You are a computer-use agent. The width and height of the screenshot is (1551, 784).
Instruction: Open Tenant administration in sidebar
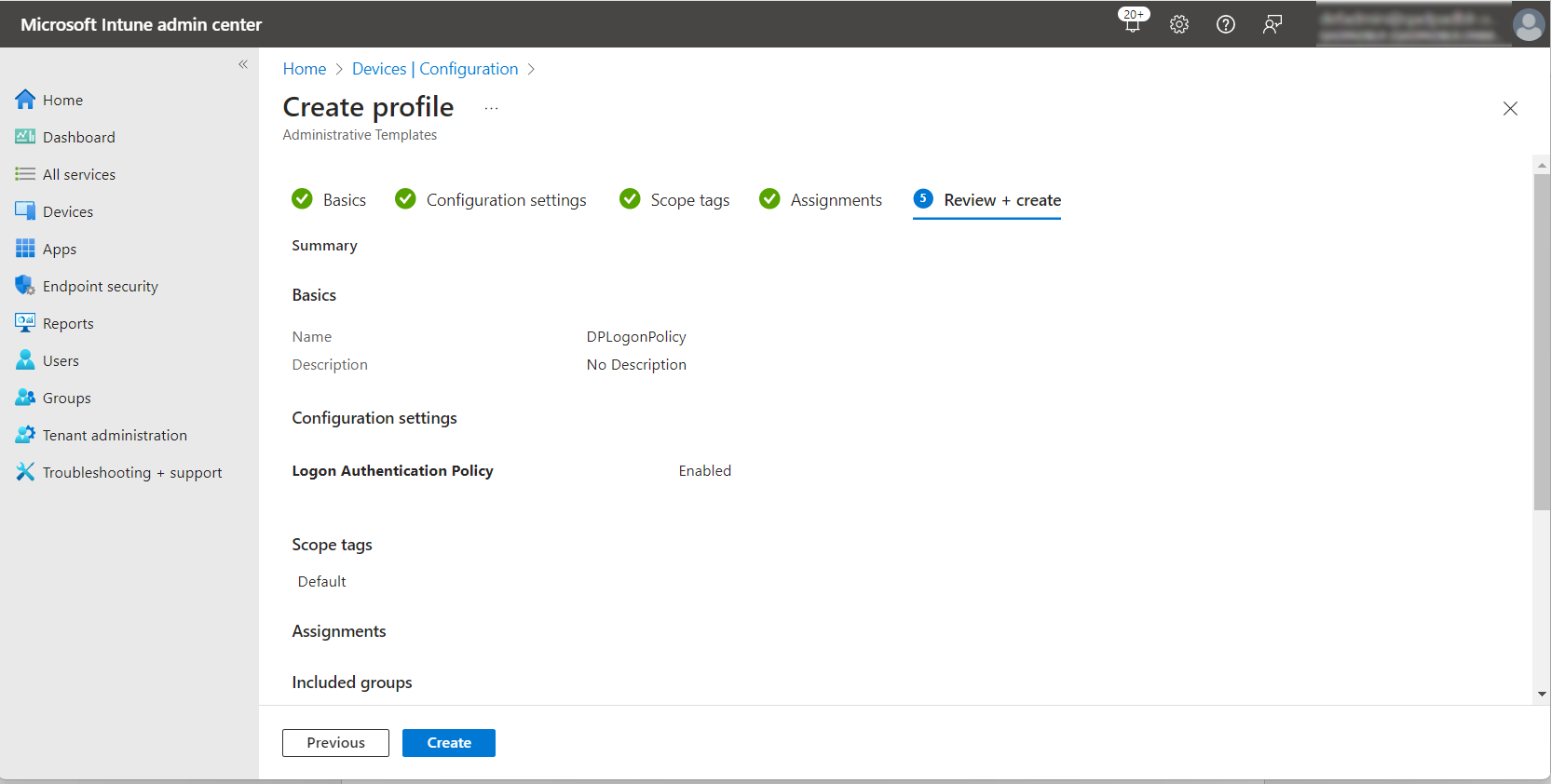click(x=114, y=435)
